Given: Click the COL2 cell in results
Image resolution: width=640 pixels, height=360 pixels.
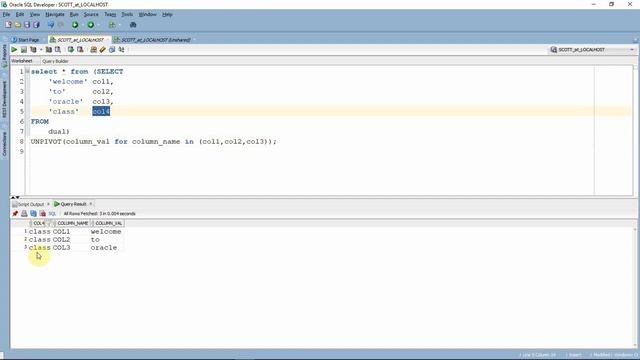Looking at the screenshot, I should pos(61,240).
